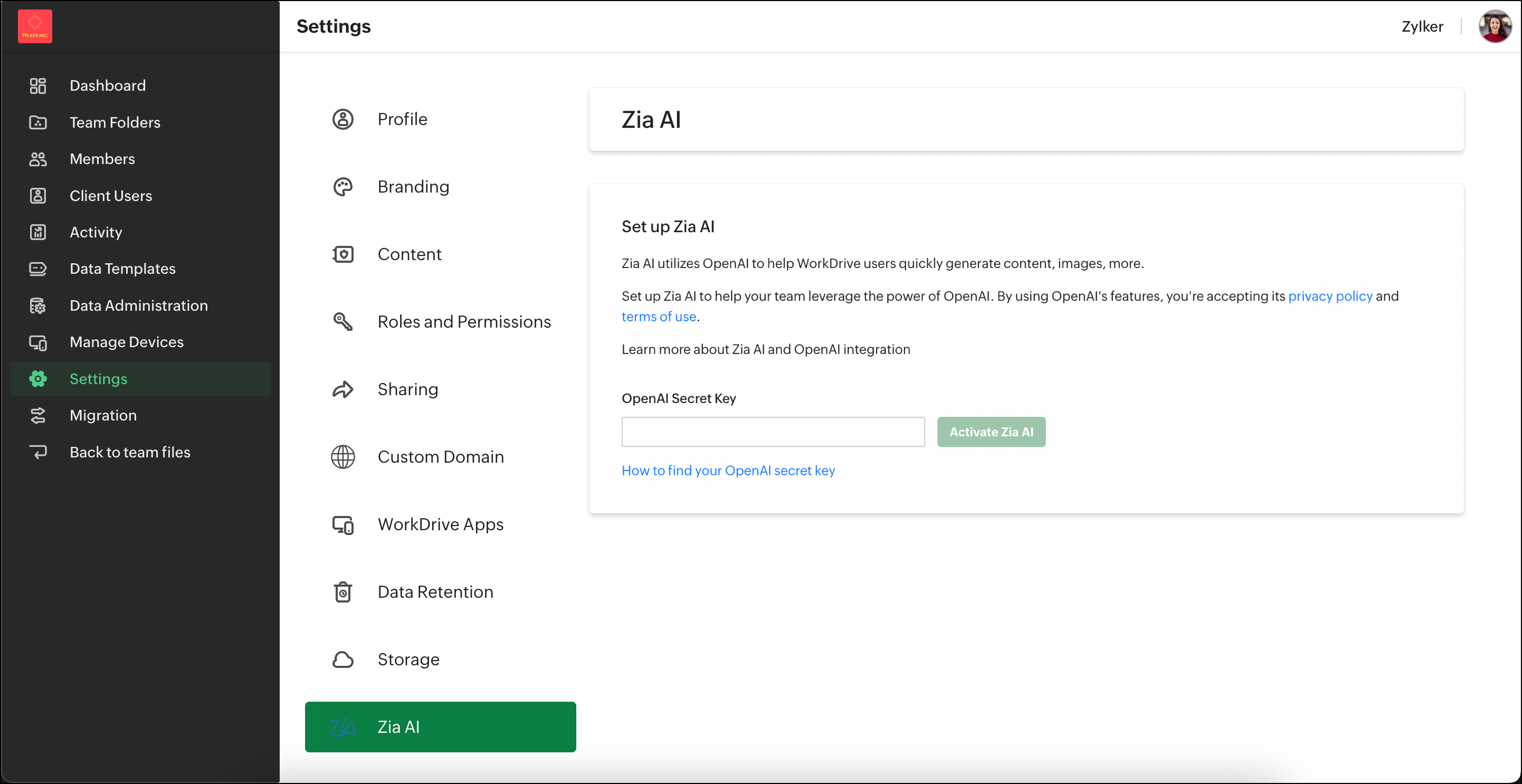Open Manage Devices

pos(140,342)
